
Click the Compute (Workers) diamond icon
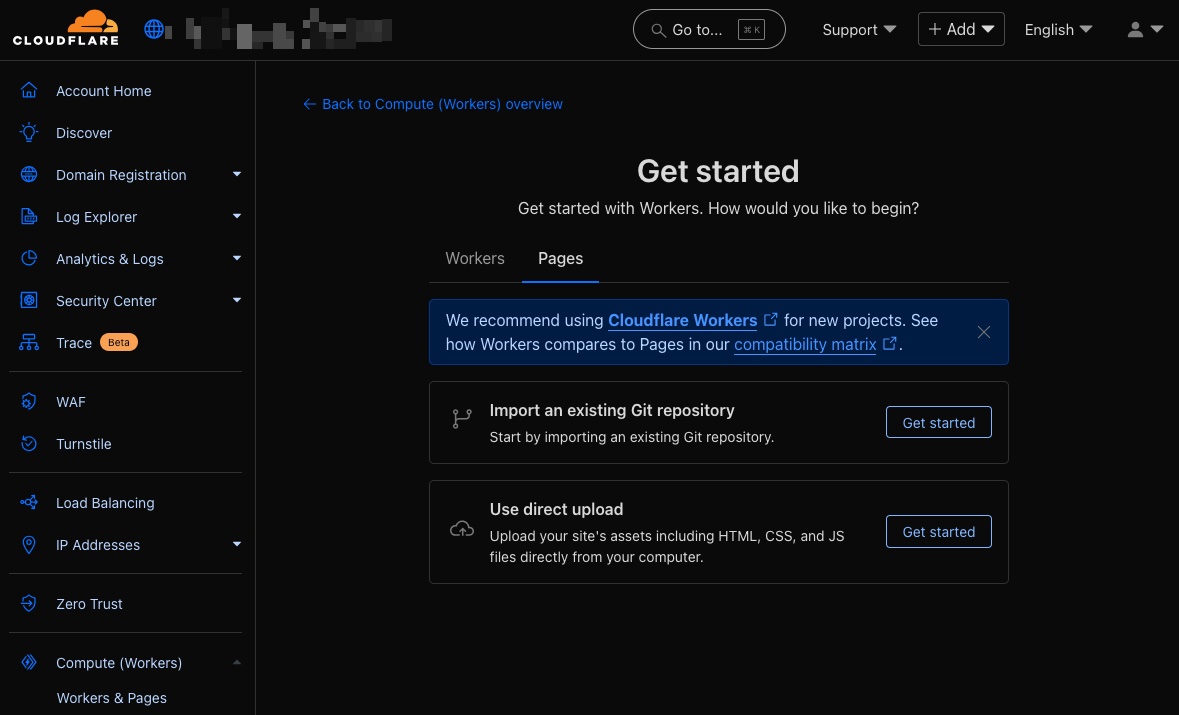tap(29, 662)
